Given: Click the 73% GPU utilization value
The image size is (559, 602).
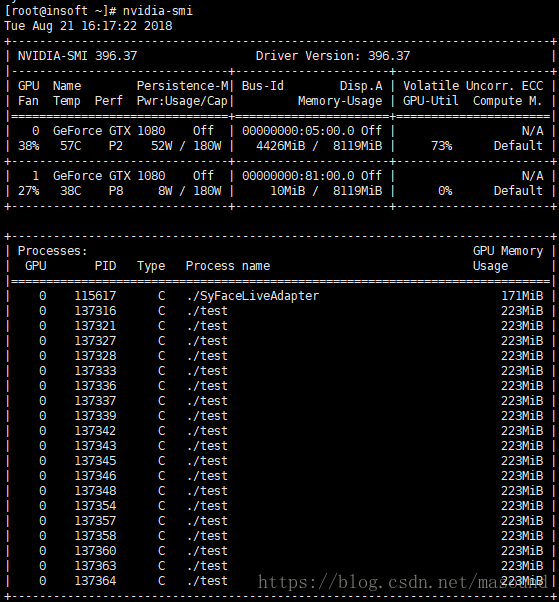Looking at the screenshot, I should [442, 146].
